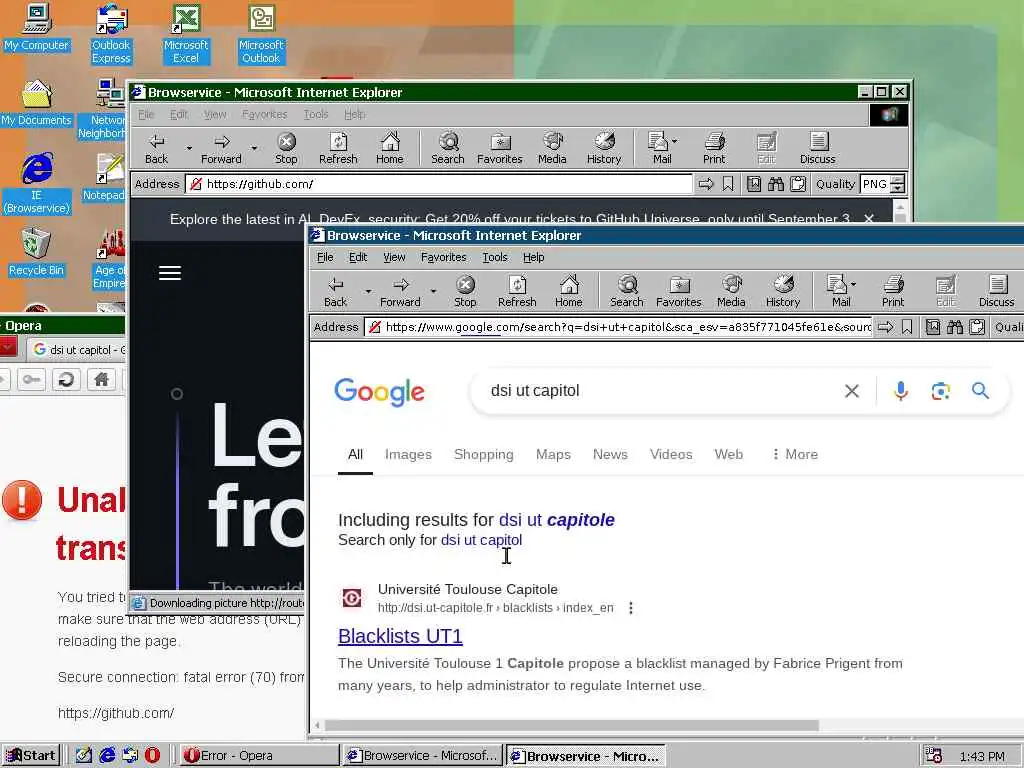Open the Mail dropdown arrow in Google window
Image resolution: width=1024 pixels, height=768 pixels.
point(853,285)
